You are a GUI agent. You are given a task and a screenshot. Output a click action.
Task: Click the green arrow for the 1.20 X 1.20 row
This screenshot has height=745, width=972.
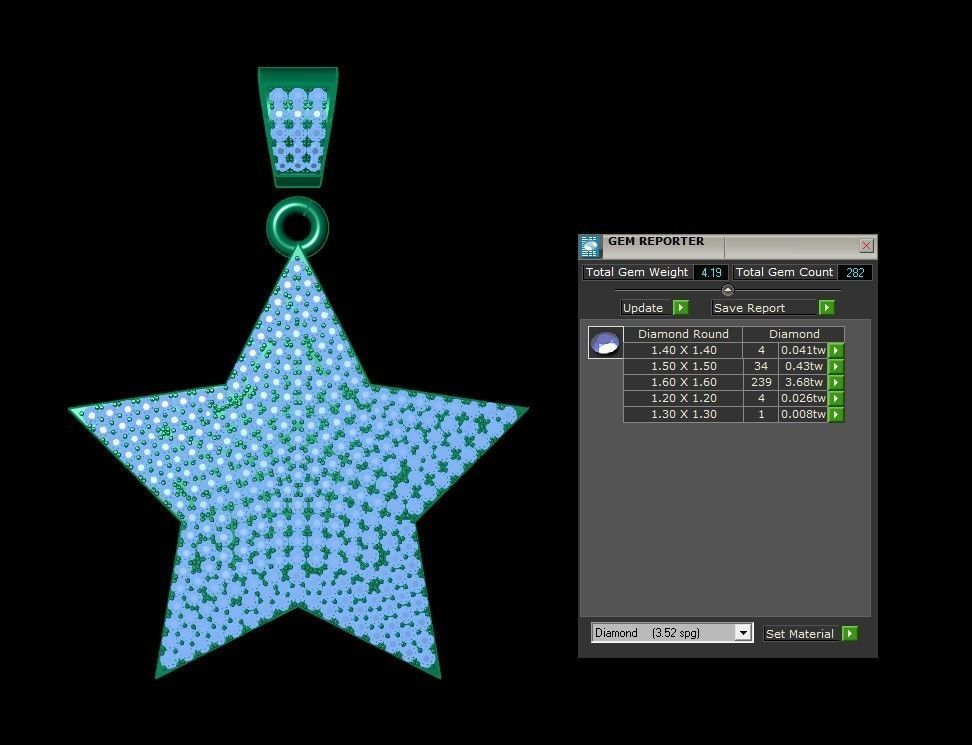836,399
